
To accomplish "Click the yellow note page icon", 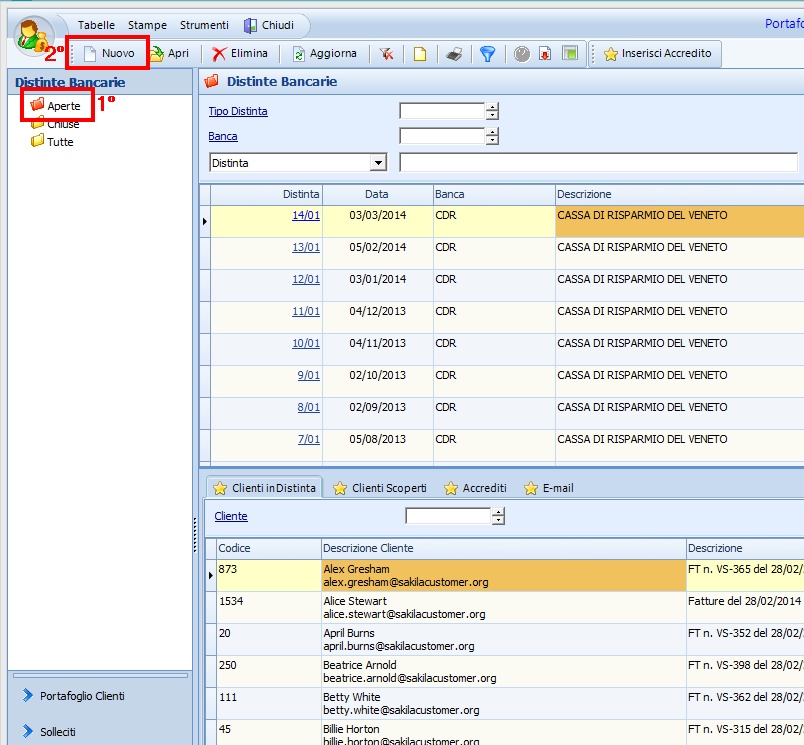I will [x=420, y=54].
